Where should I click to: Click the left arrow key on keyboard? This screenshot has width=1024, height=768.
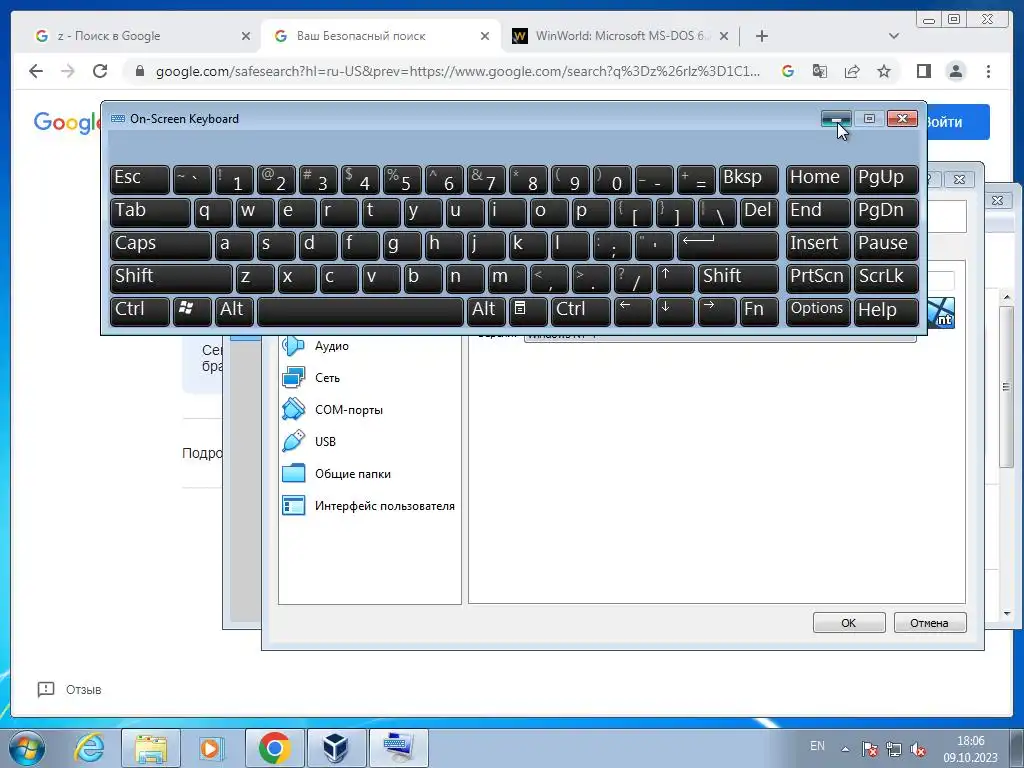pyautogui.click(x=633, y=311)
